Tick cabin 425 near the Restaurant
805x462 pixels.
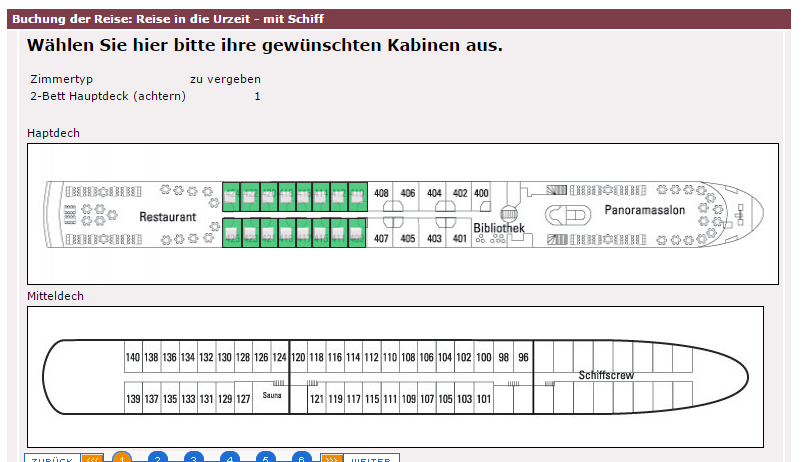(x=230, y=235)
